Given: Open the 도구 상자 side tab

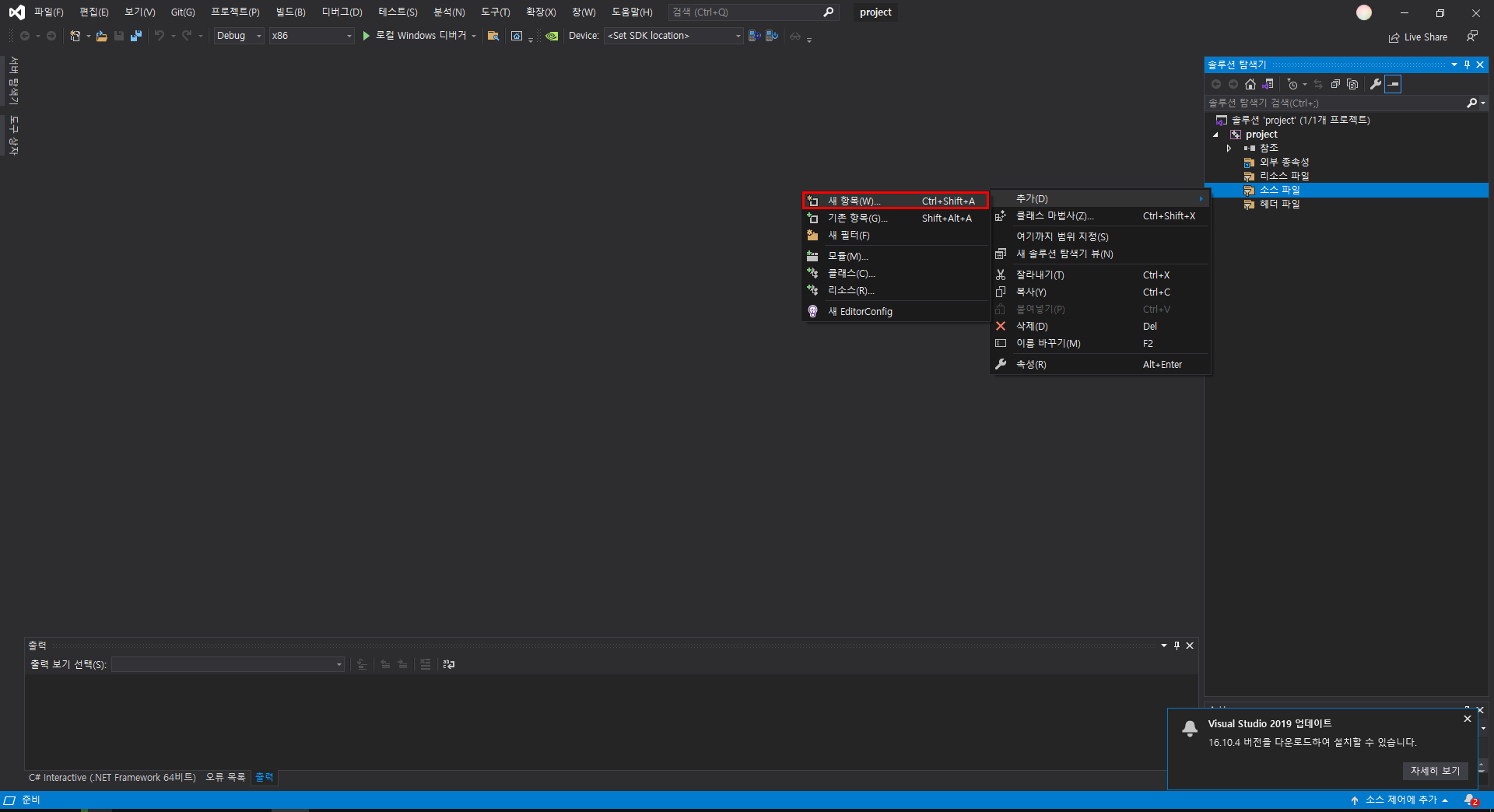Looking at the screenshot, I should coord(13,135).
